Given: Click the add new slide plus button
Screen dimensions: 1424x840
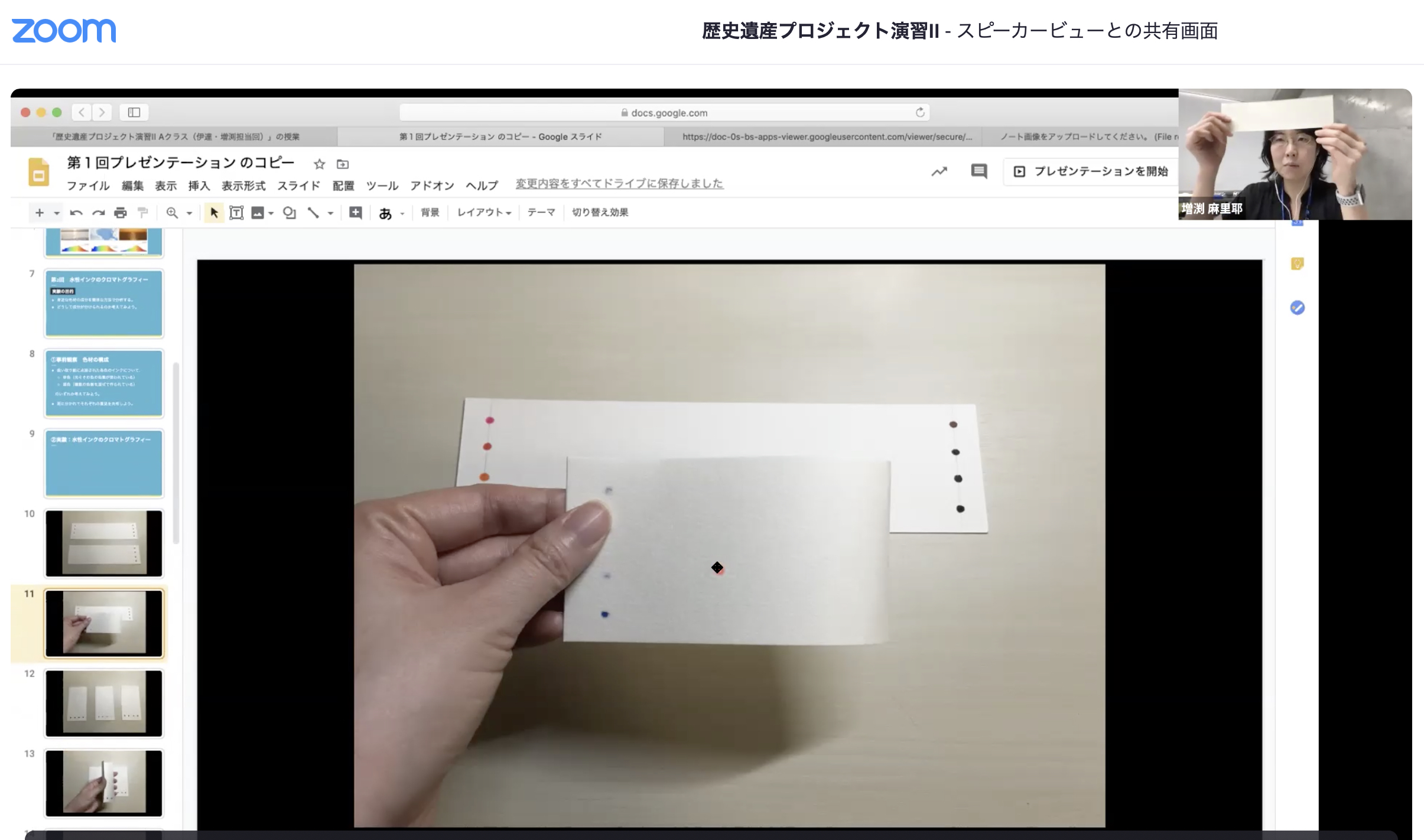Looking at the screenshot, I should pos(40,213).
